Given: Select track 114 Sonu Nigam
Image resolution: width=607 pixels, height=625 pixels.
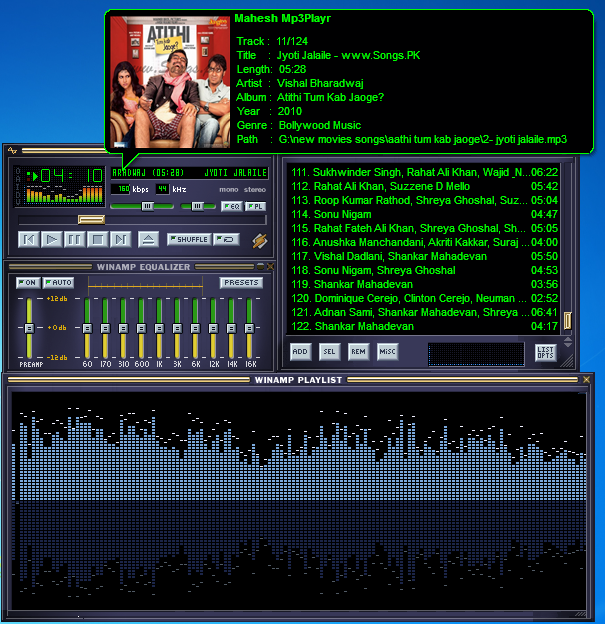Looking at the screenshot, I should (424, 214).
